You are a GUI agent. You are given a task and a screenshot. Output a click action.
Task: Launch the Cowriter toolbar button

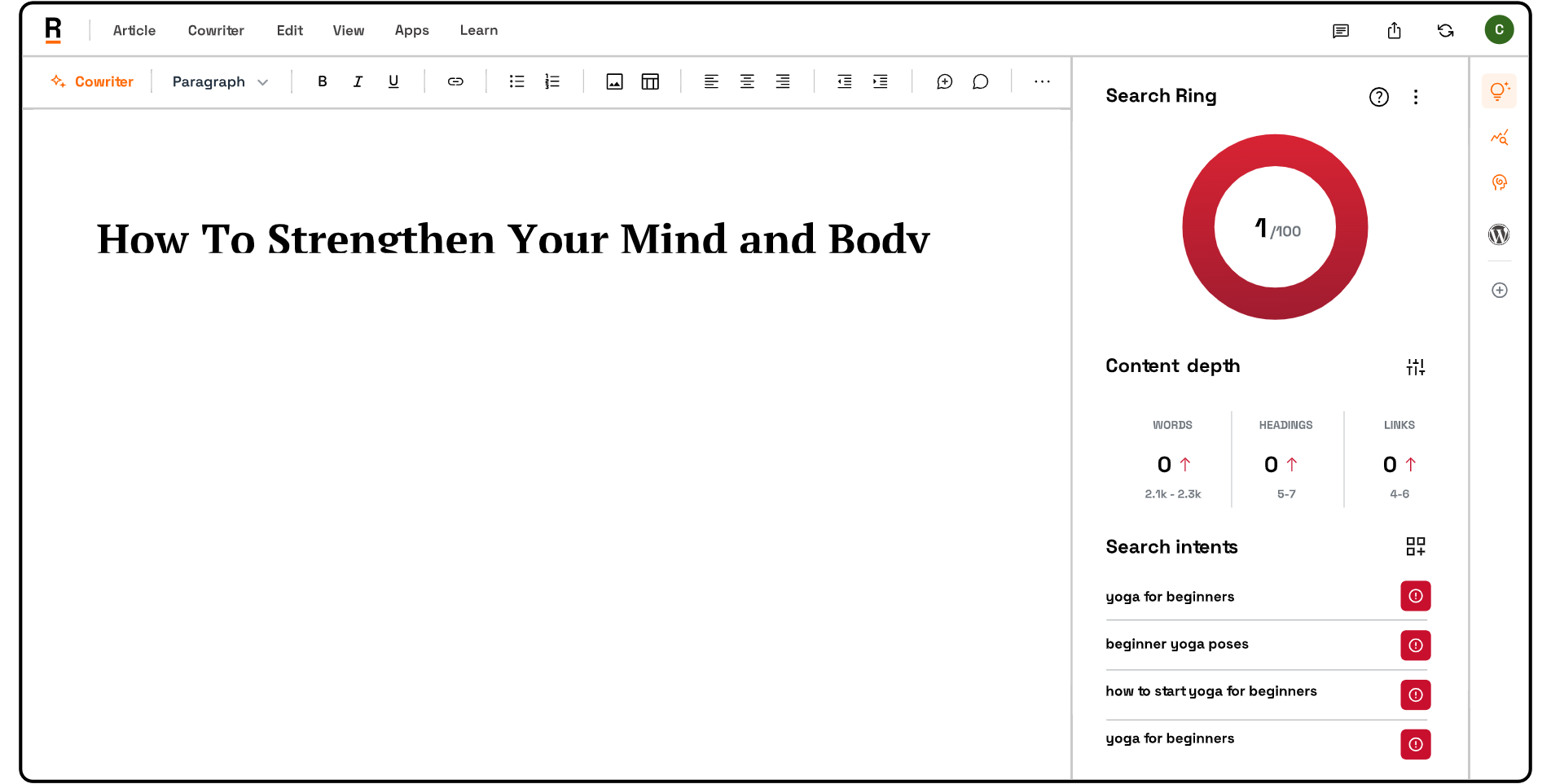pos(92,81)
